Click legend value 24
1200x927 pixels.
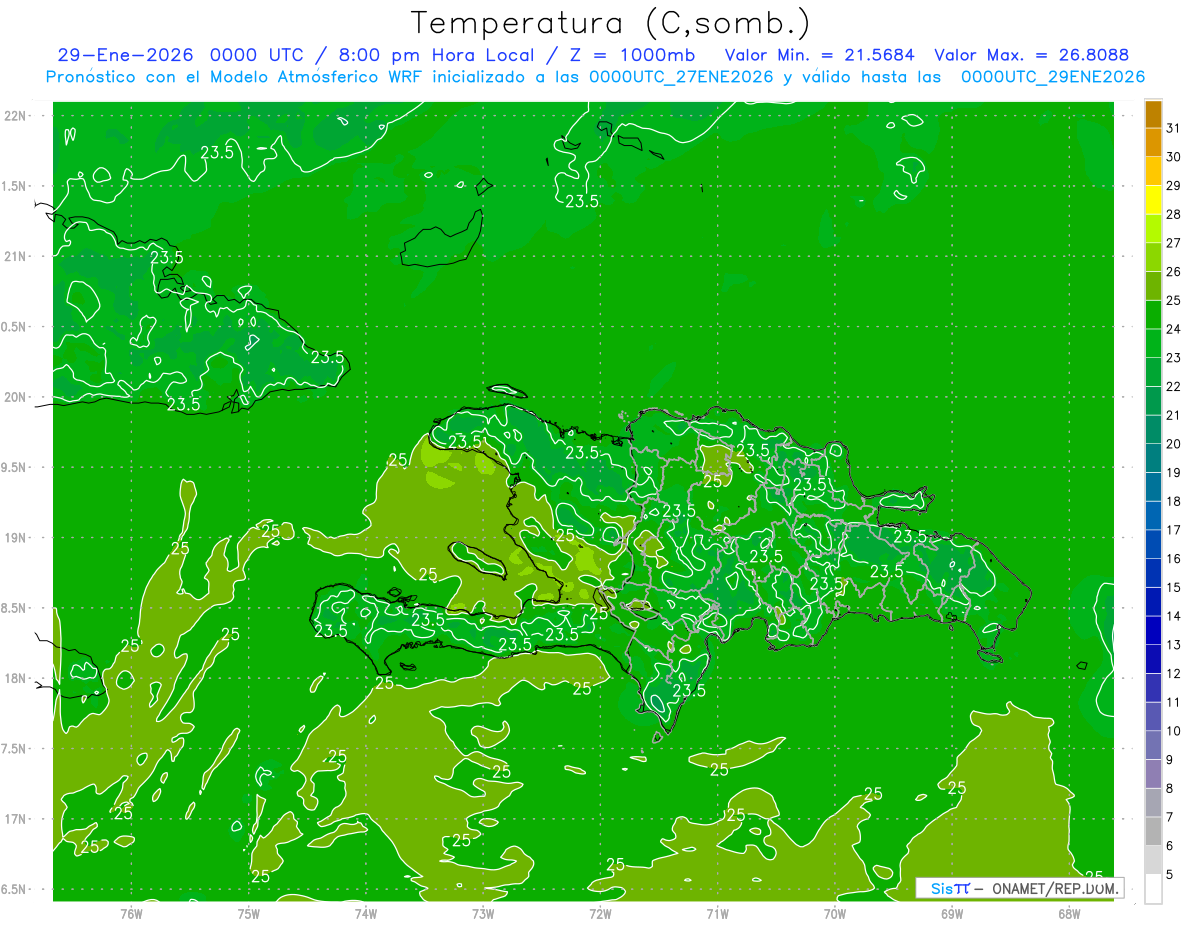click(x=1173, y=329)
